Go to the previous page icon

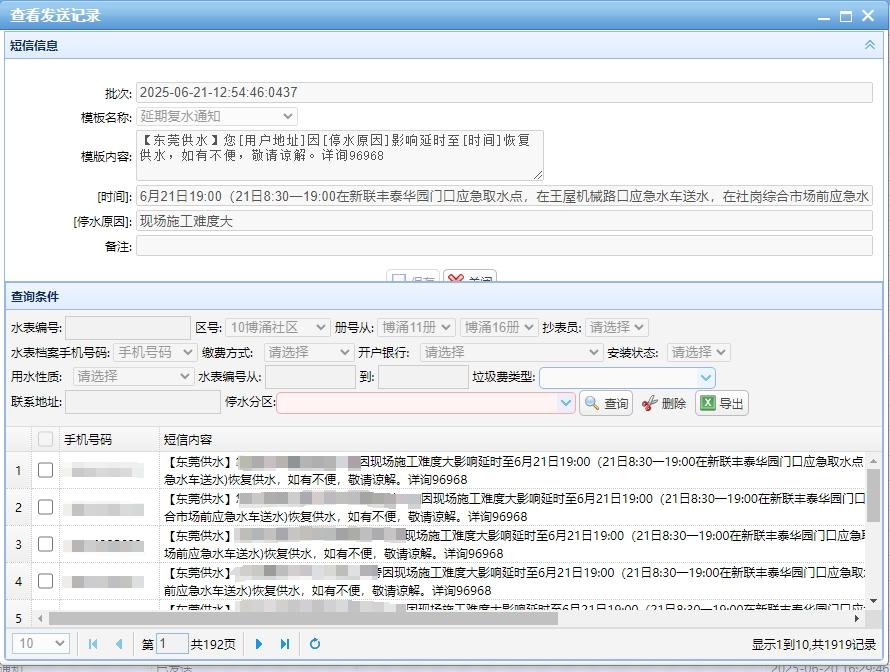pos(119,644)
